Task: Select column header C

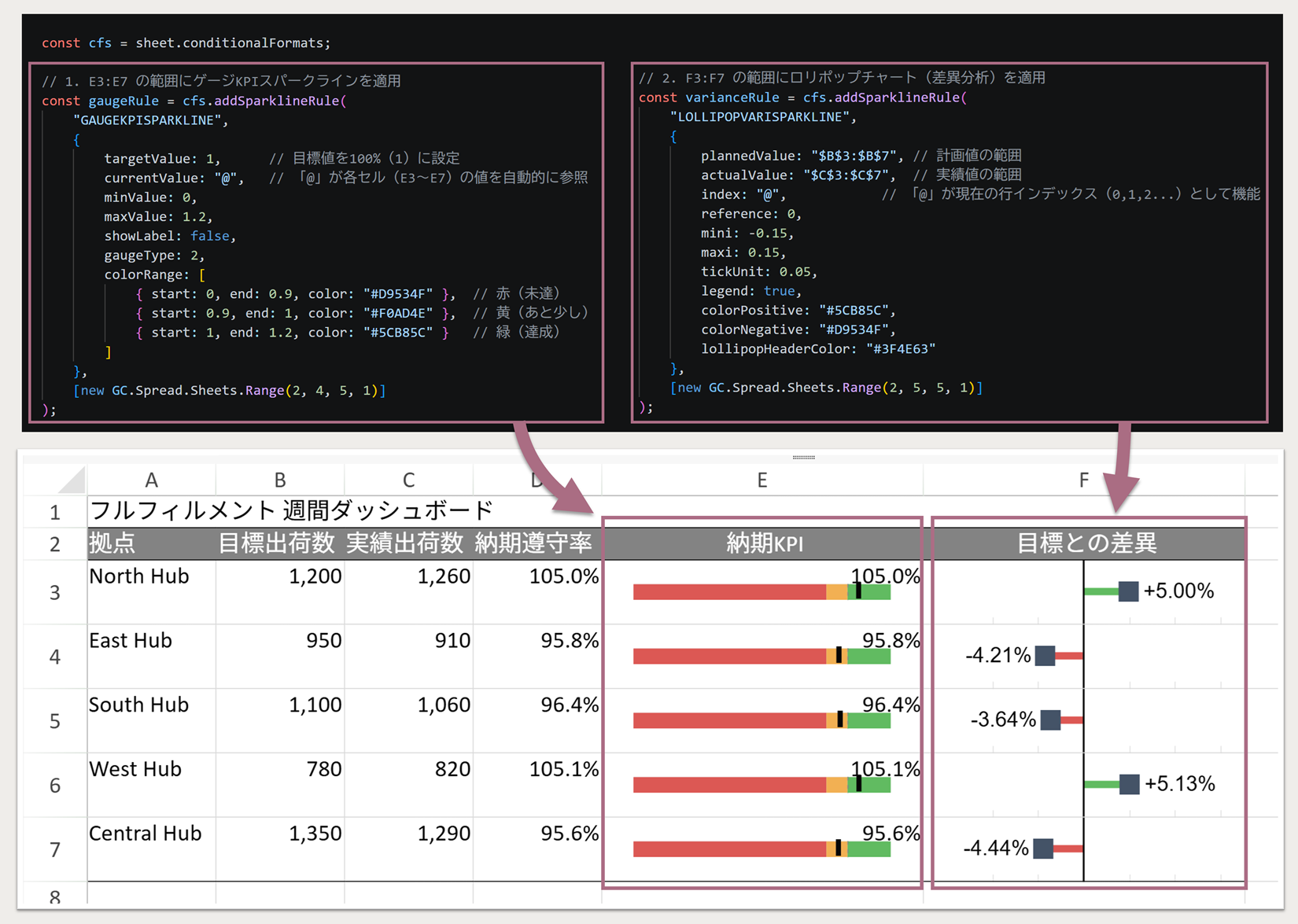Action: pos(408,480)
